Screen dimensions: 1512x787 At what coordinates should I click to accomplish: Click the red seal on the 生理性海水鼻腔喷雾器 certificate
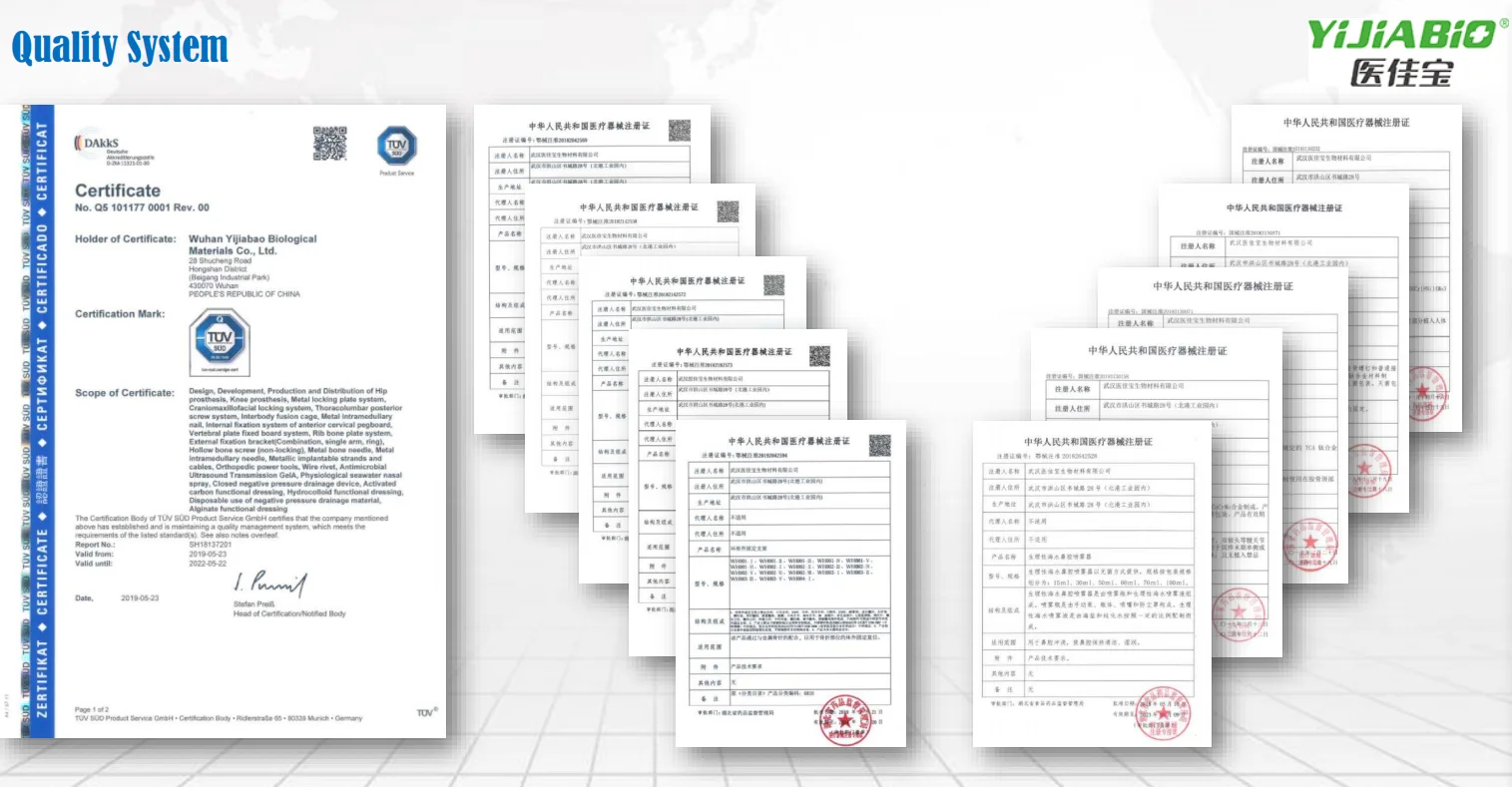pyautogui.click(x=1164, y=713)
